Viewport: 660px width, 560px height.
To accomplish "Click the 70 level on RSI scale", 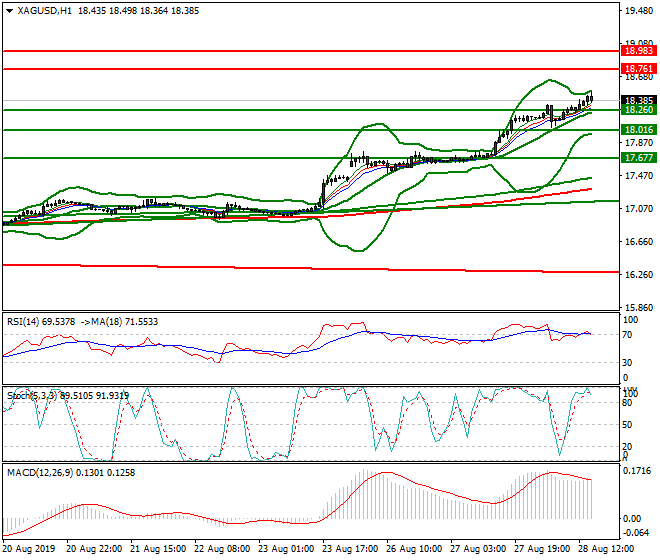I will 629,334.
